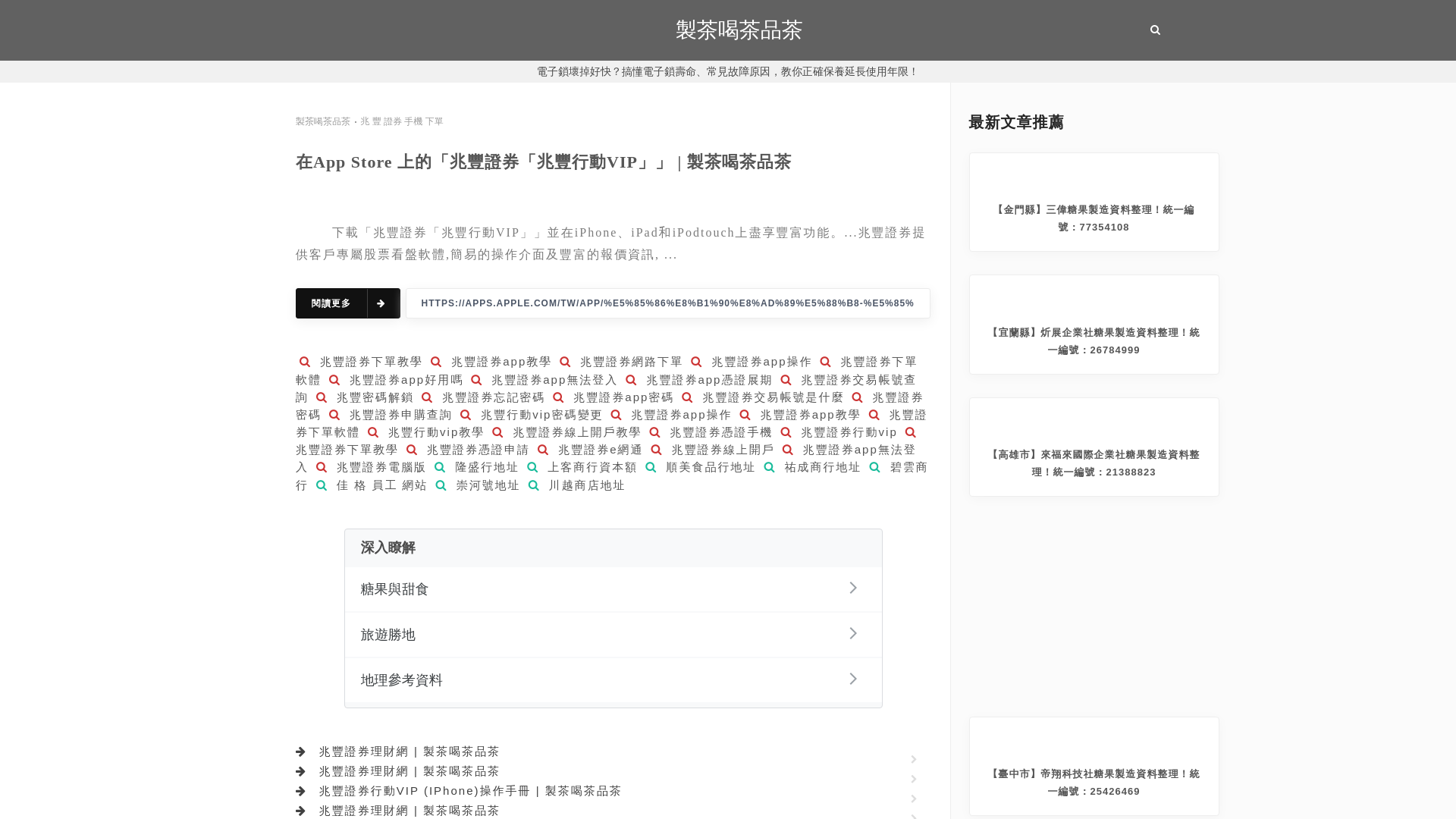The height and width of the screenshot is (819, 1456).
Task: Click the 製茶喝茶品茶 site title
Action: [x=739, y=30]
